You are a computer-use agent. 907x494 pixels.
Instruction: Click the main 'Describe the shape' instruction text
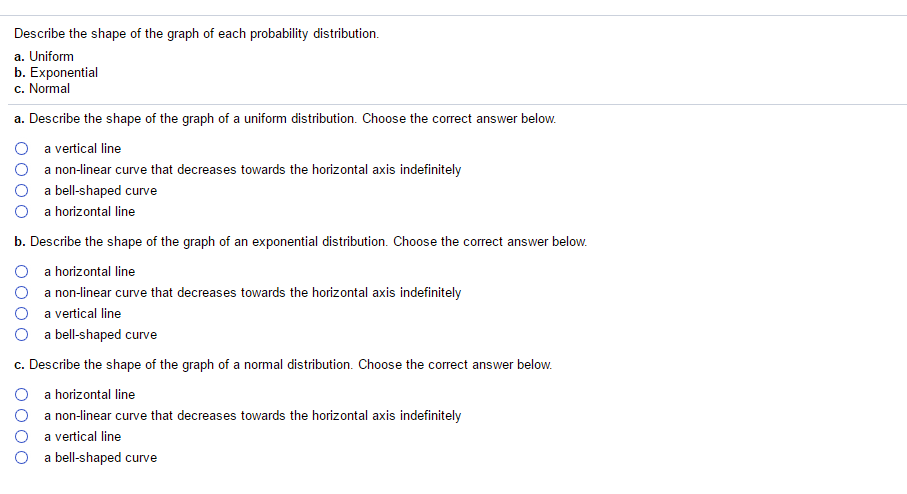coord(197,34)
